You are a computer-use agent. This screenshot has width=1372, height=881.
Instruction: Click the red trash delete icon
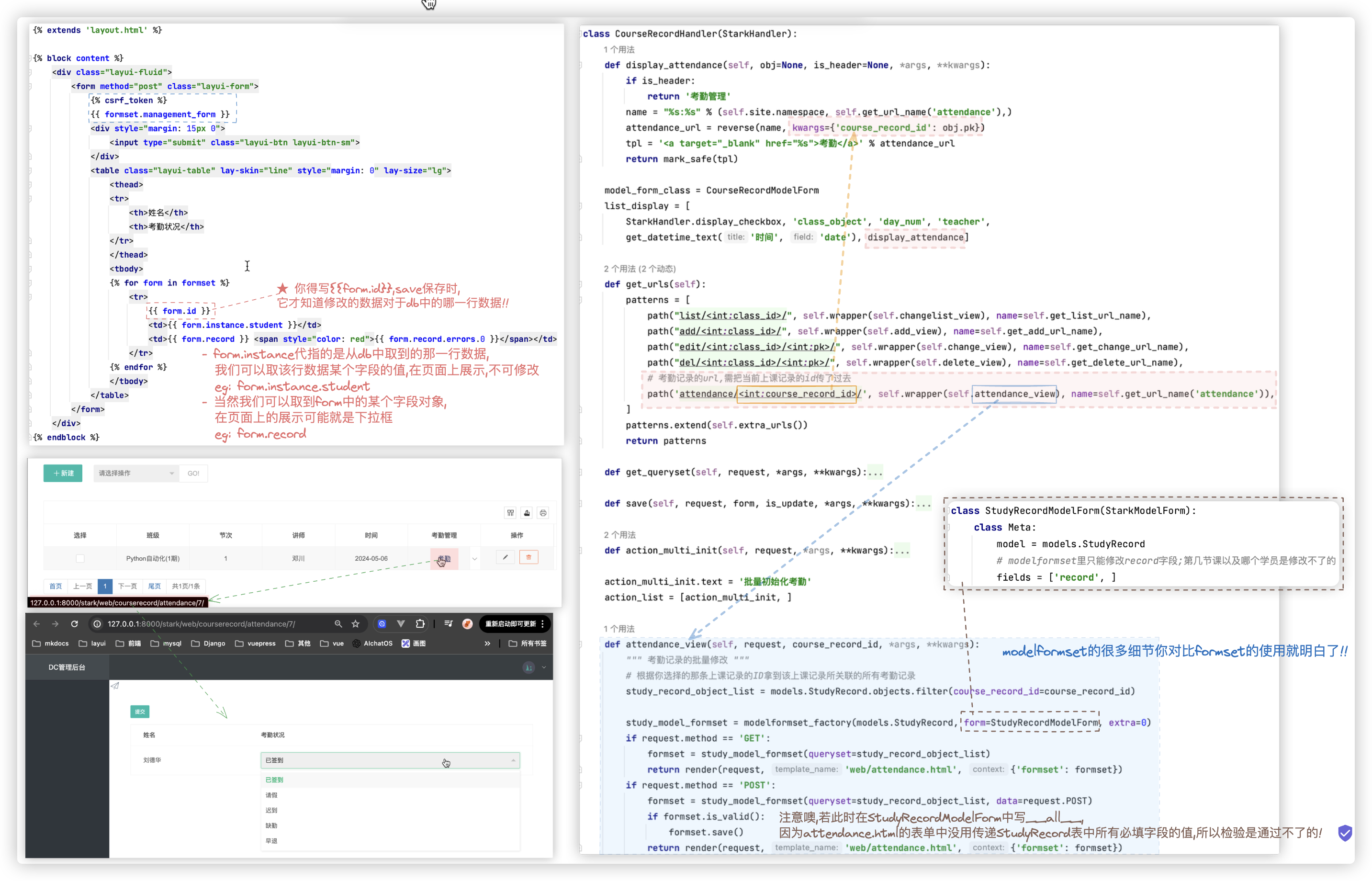coord(529,557)
